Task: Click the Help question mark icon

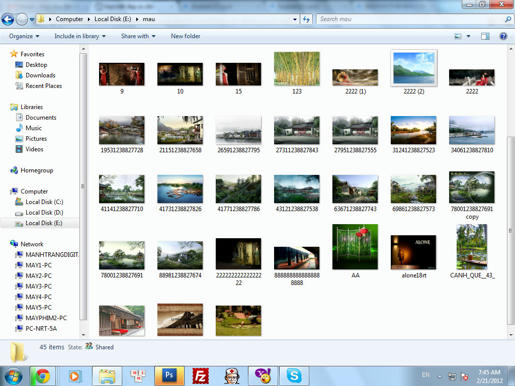Action: coord(503,36)
